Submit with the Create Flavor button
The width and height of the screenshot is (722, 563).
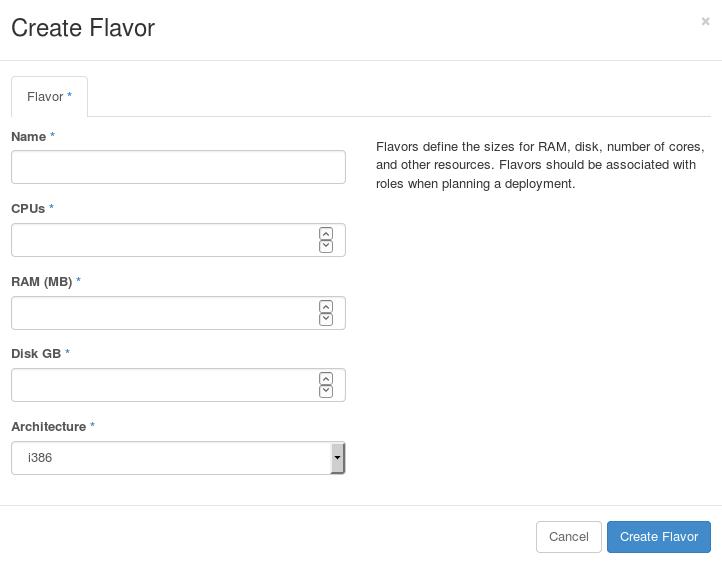[658, 537]
